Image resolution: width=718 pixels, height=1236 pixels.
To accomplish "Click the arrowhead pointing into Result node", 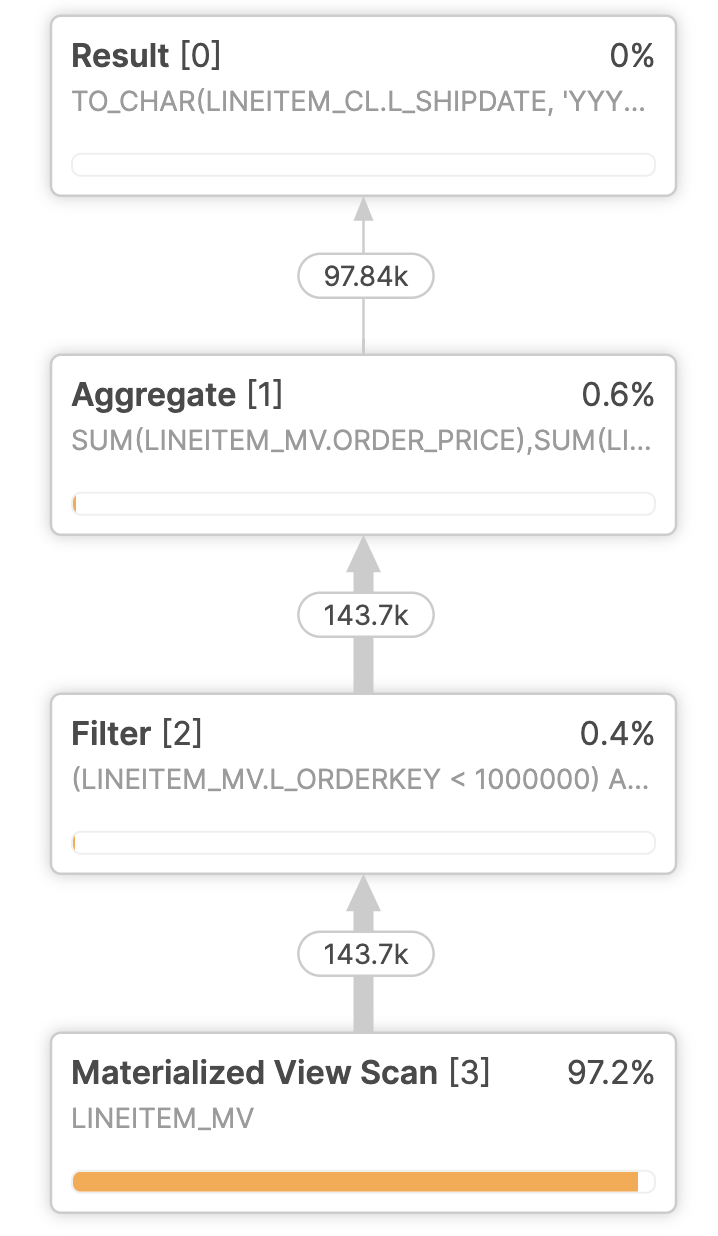I will [x=363, y=209].
